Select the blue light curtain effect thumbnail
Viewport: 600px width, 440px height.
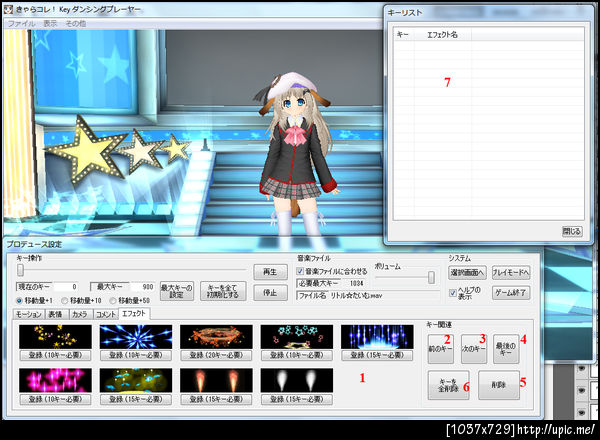pyautogui.click(x=377, y=337)
